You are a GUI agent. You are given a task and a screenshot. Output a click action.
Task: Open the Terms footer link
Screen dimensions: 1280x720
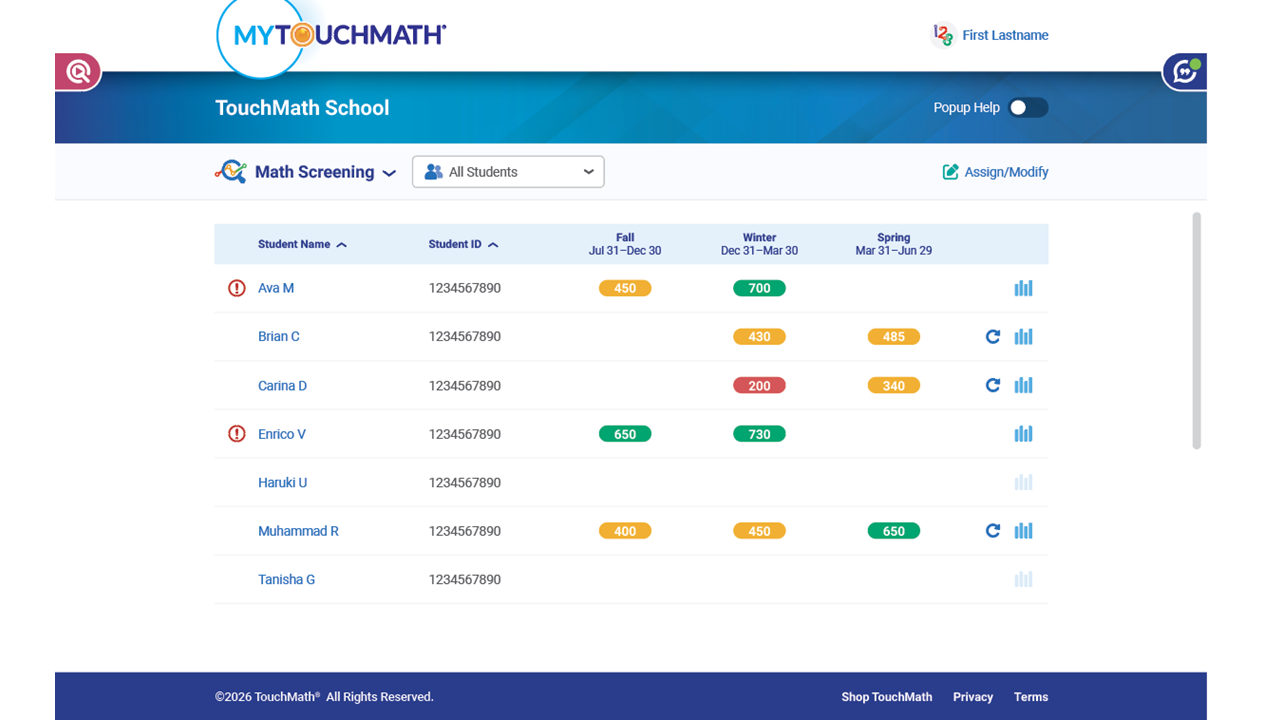1031,697
